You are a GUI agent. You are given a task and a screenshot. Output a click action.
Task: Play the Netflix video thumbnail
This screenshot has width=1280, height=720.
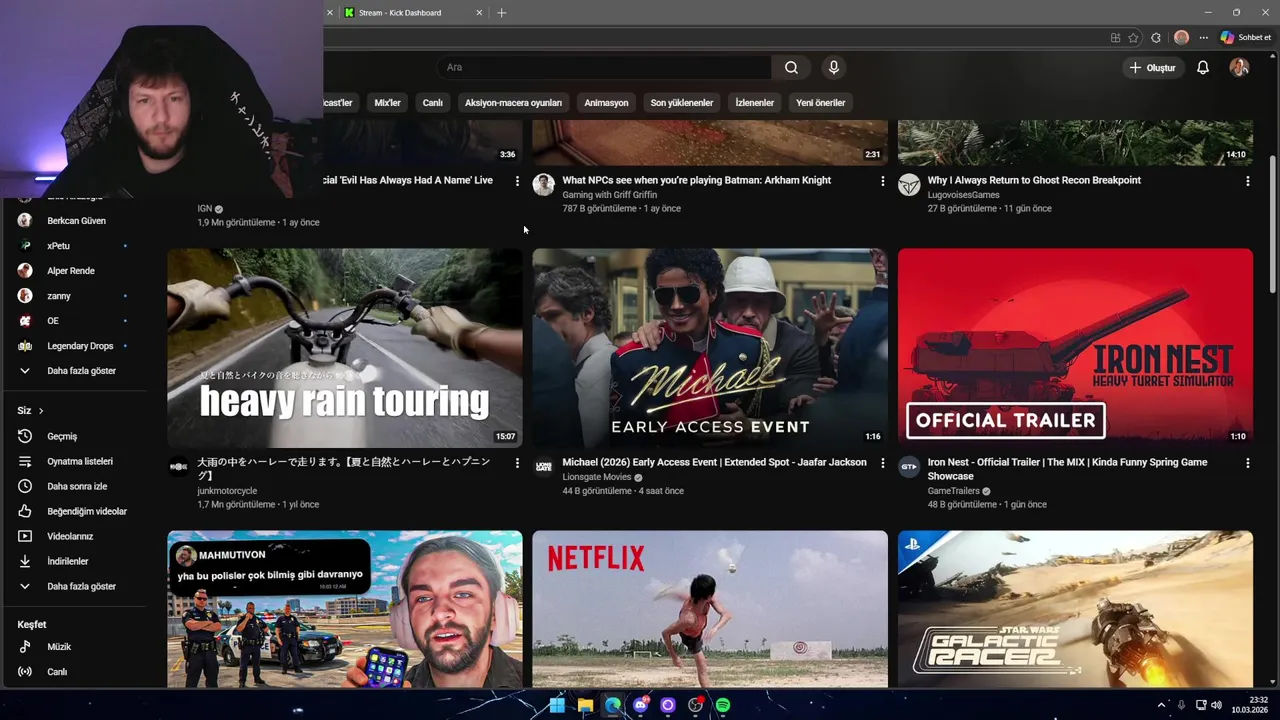(710, 609)
